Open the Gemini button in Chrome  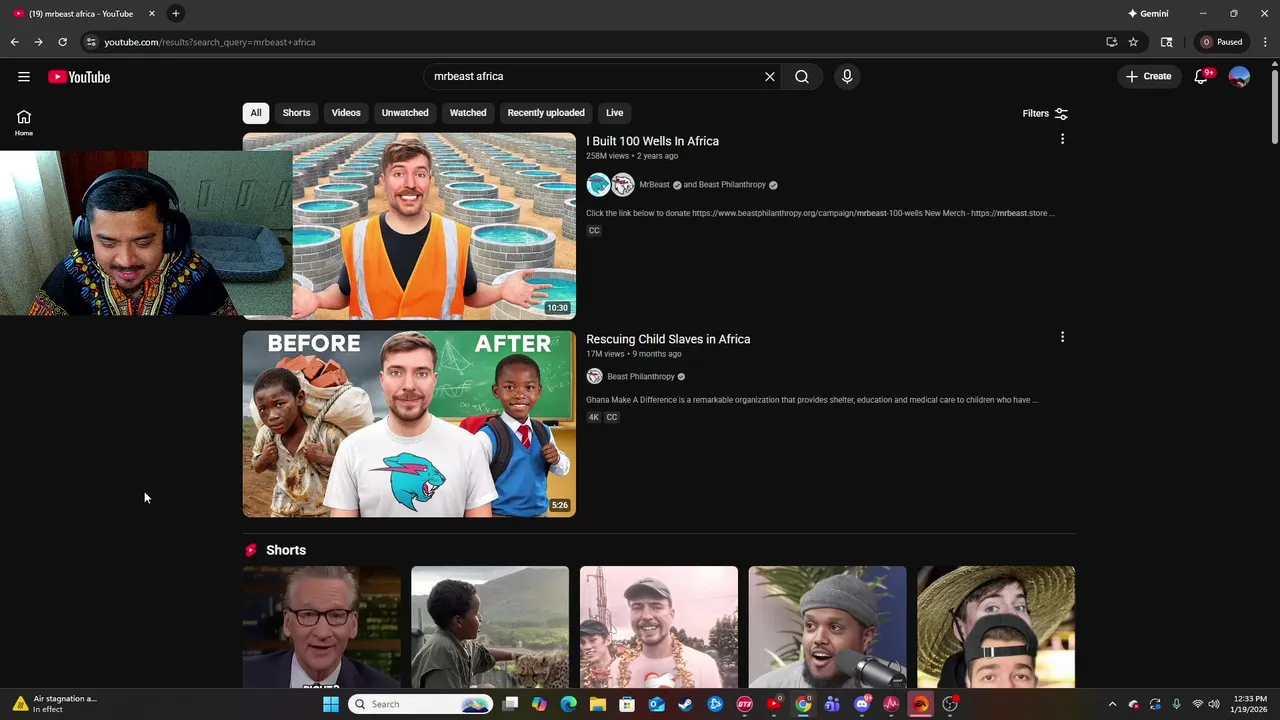tap(1148, 14)
